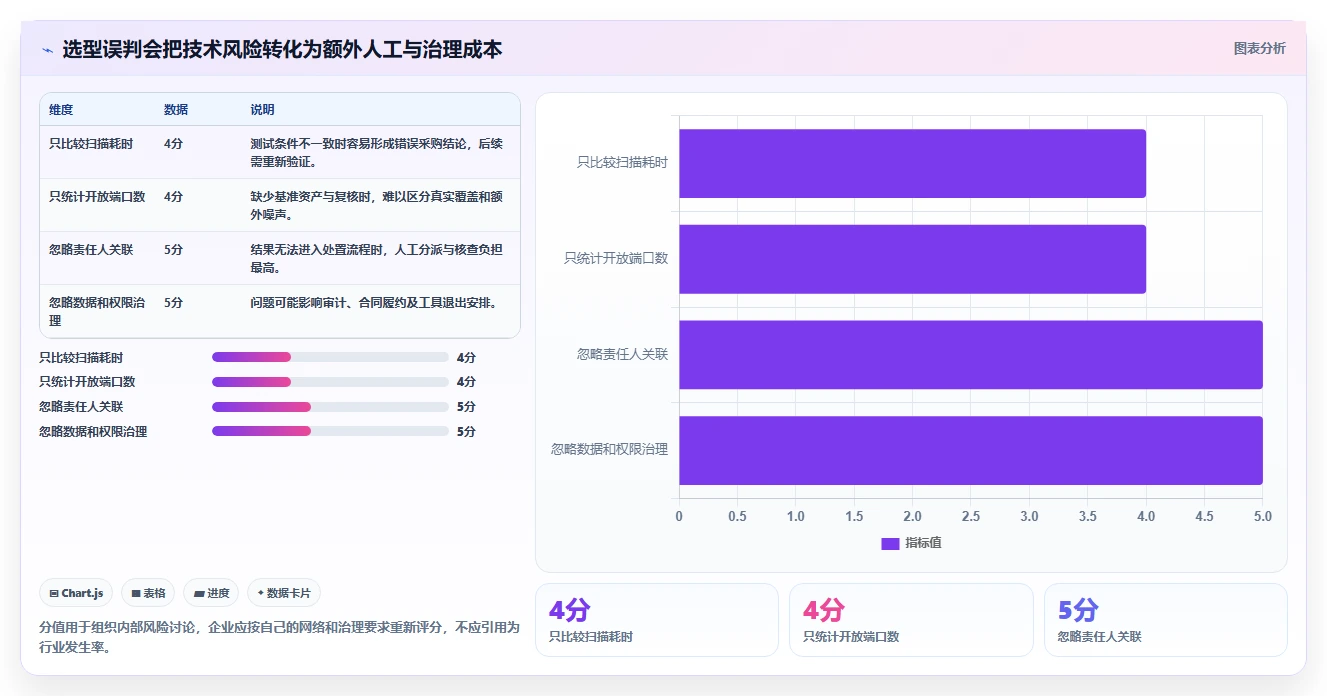The image size is (1327, 696).
Task: Click the 忽略责任人关联 table row label
Action: (91, 250)
